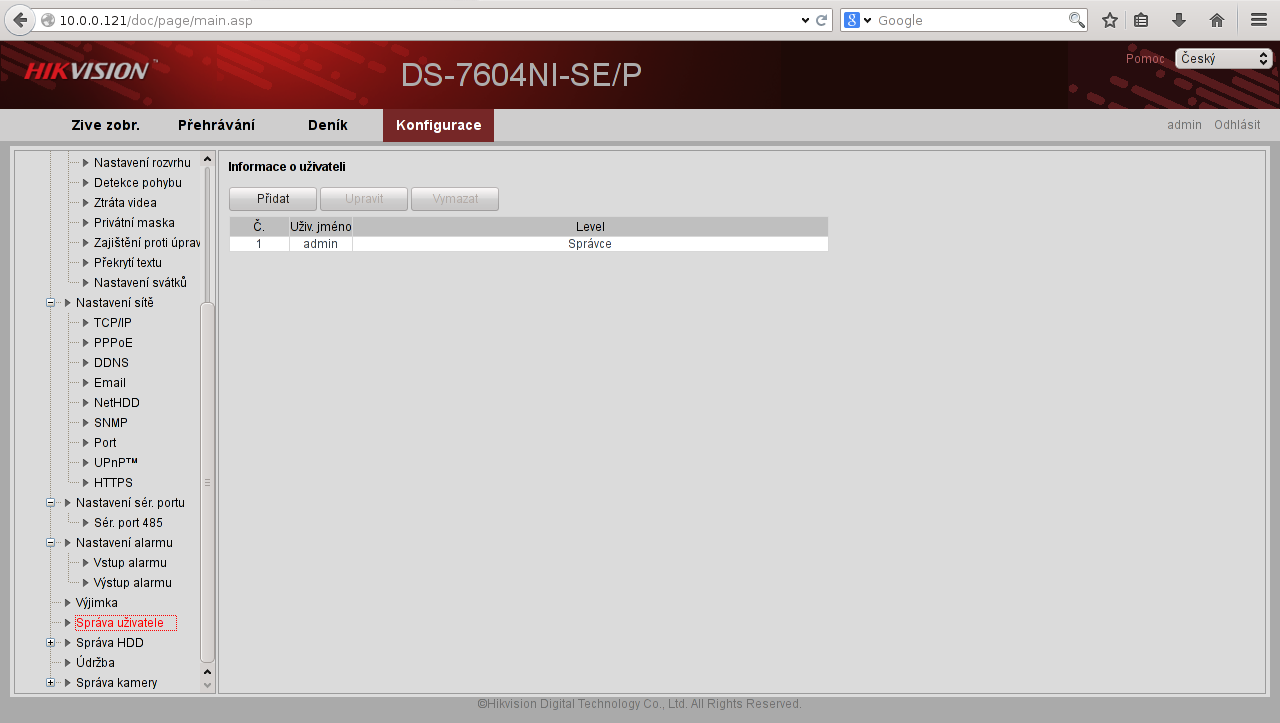Select the Konfigurace tab
This screenshot has height=723, width=1280.
click(438, 125)
